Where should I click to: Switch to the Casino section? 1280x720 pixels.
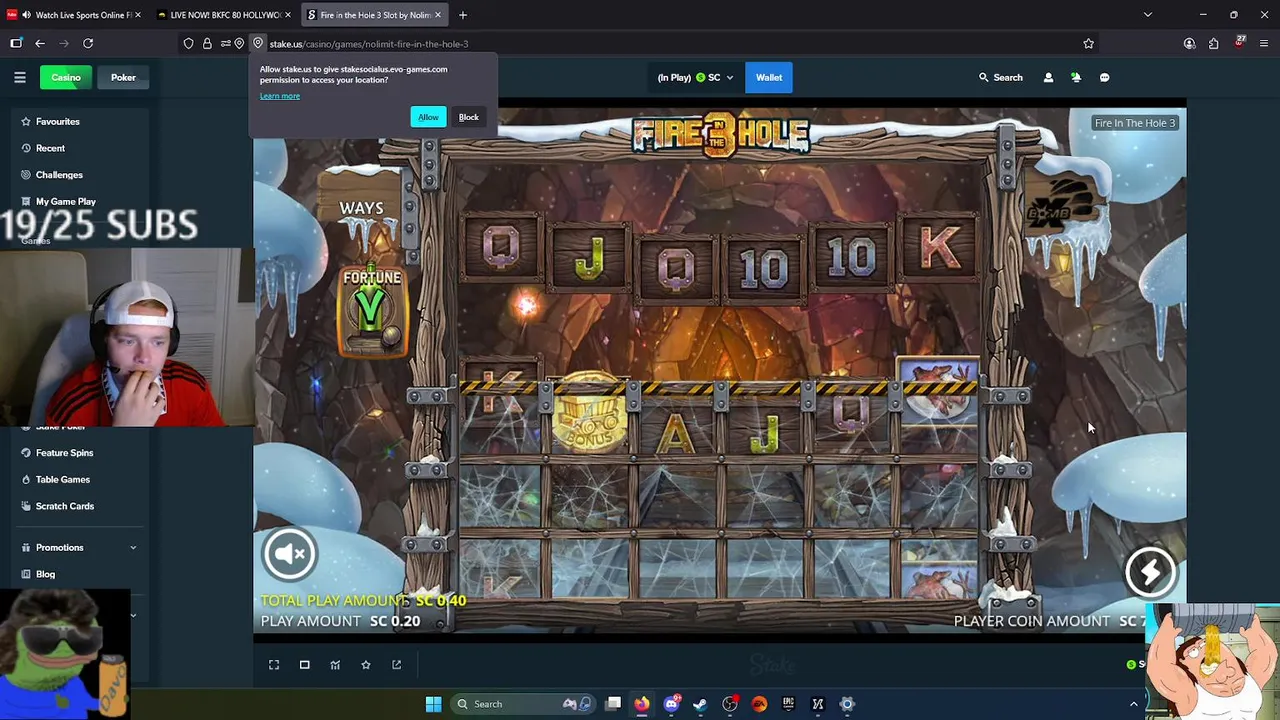pyautogui.click(x=66, y=77)
